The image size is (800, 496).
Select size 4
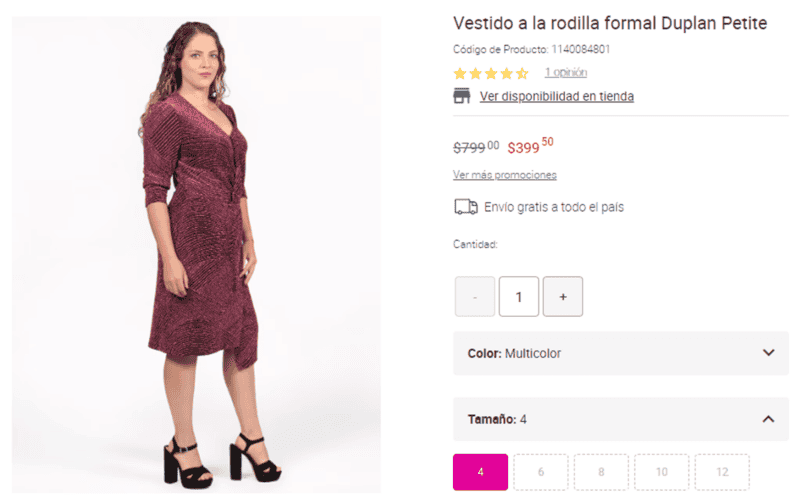(480, 472)
